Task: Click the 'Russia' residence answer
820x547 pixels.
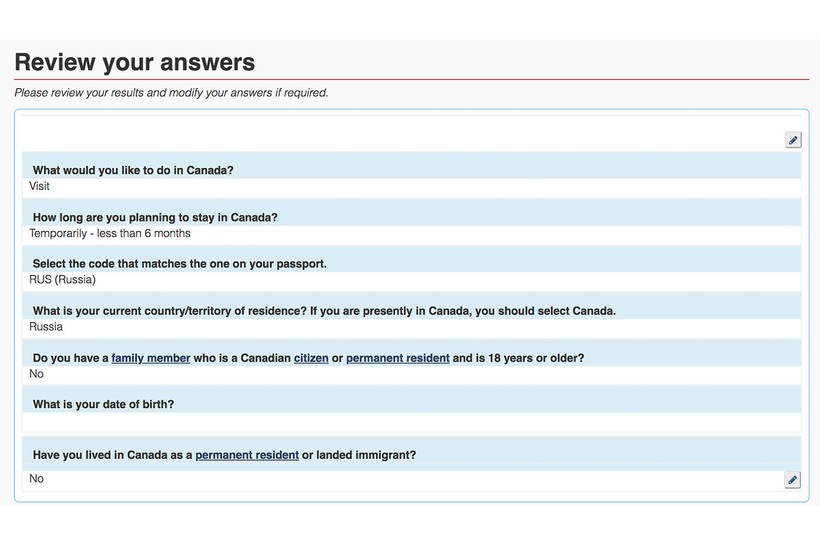Action: point(46,327)
